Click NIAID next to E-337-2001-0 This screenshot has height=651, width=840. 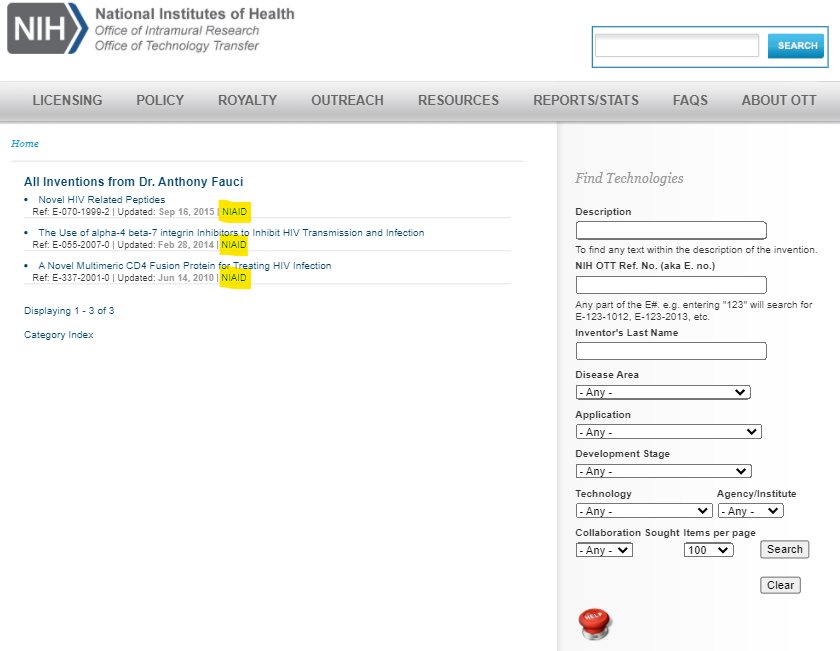pos(234,278)
